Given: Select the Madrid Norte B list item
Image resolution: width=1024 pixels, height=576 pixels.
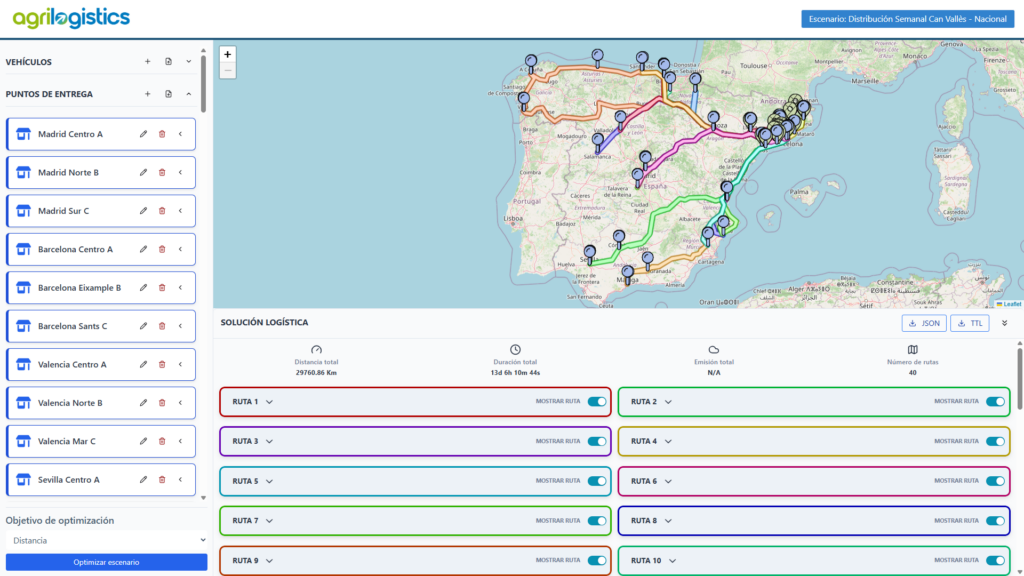Looking at the screenshot, I should [x=68, y=173].
